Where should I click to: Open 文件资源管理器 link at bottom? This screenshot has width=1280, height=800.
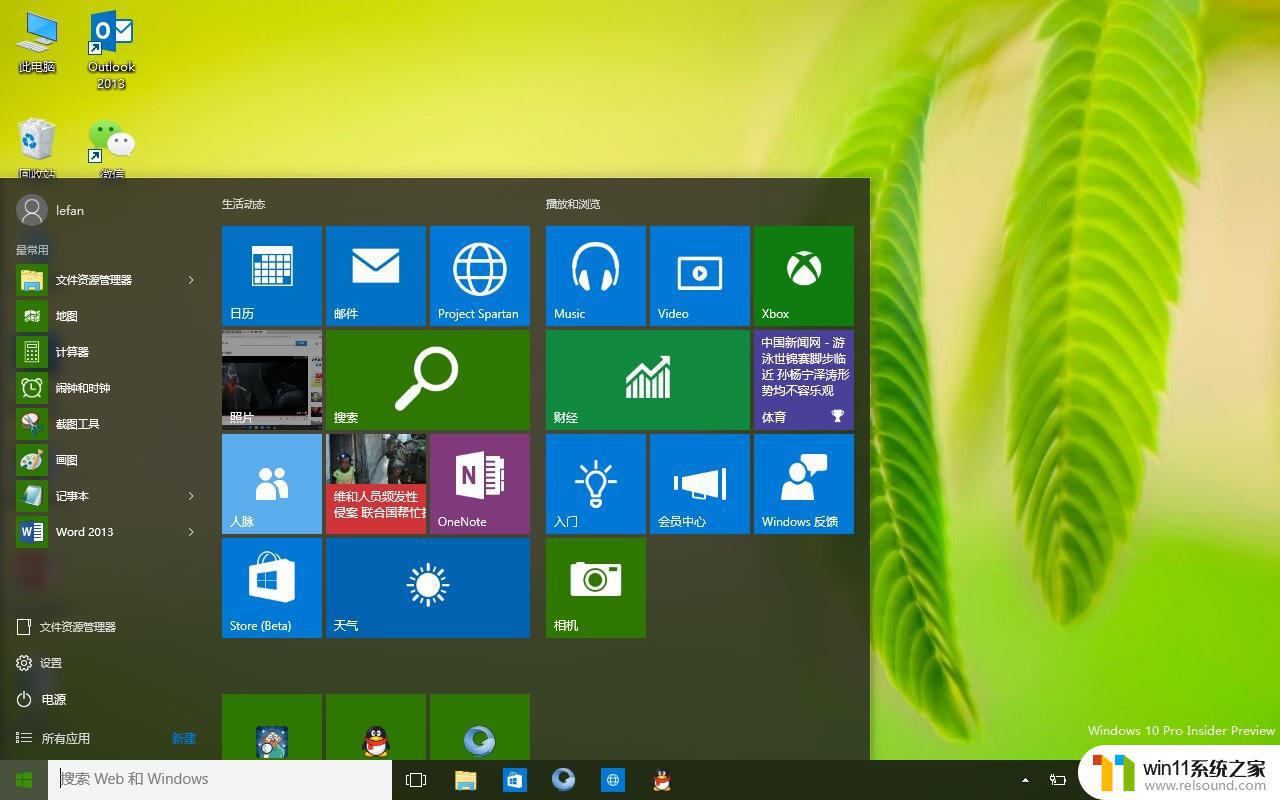point(67,627)
